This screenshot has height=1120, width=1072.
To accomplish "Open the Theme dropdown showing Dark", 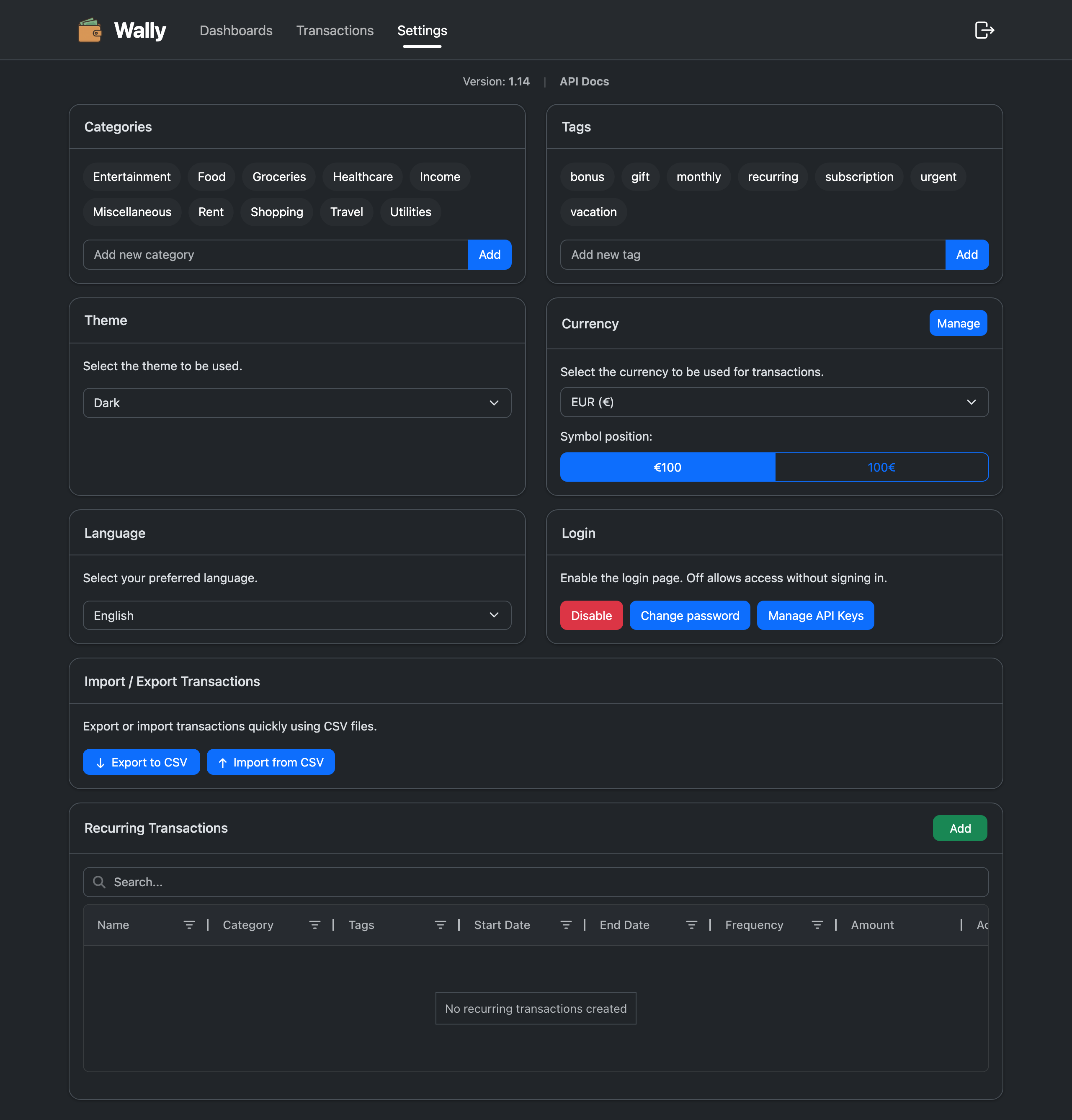I will click(x=297, y=403).
